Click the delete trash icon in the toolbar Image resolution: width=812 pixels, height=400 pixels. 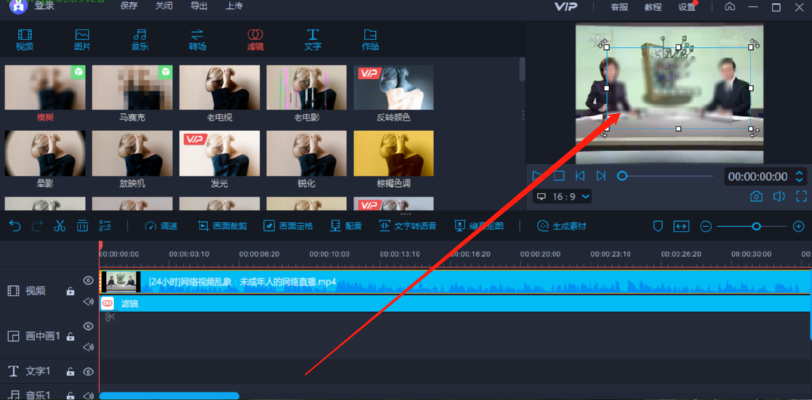[82, 226]
